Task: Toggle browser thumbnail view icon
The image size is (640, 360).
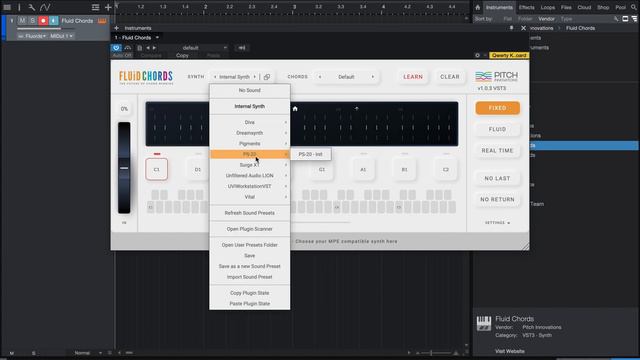Action: point(625,19)
